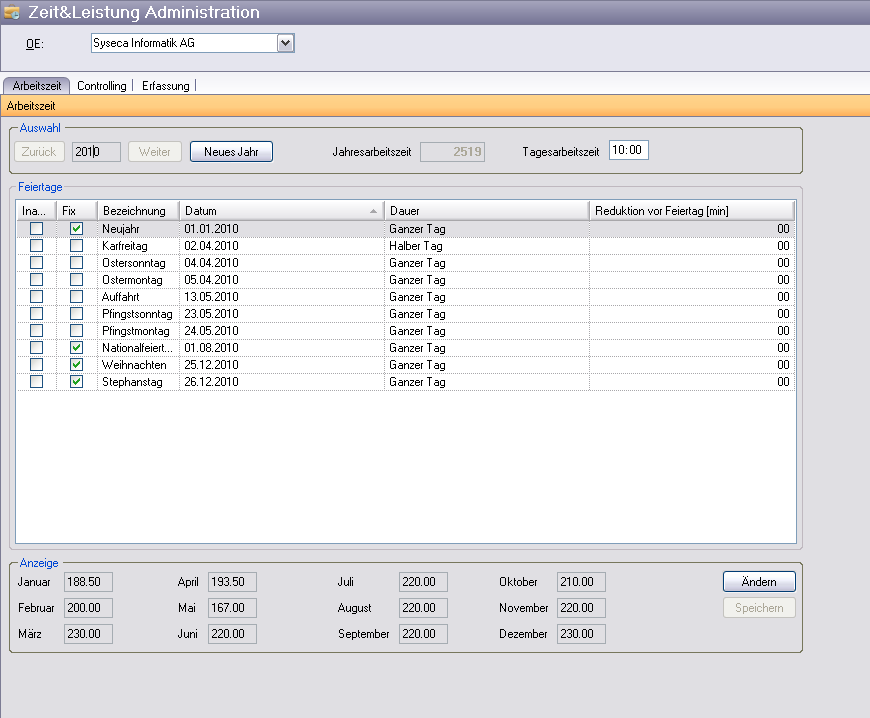Toggle the Fix checkbox for Stephanstag
This screenshot has height=718, width=870.
[x=77, y=382]
